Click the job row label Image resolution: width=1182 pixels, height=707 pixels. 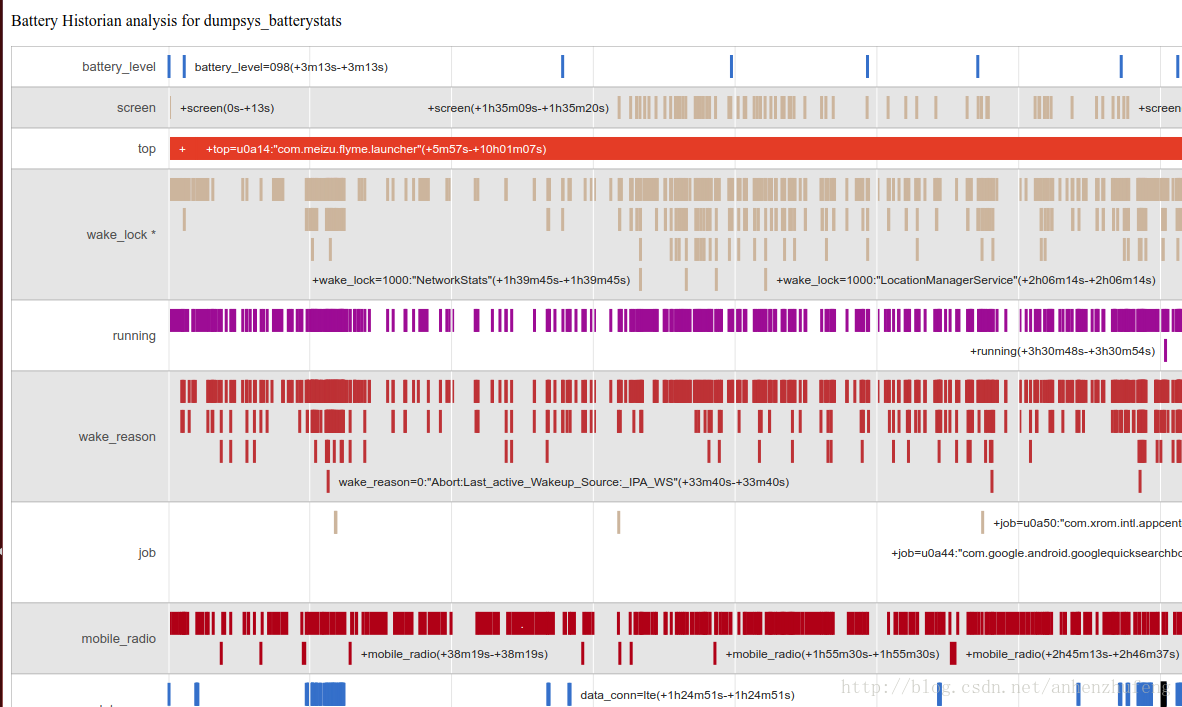click(147, 552)
